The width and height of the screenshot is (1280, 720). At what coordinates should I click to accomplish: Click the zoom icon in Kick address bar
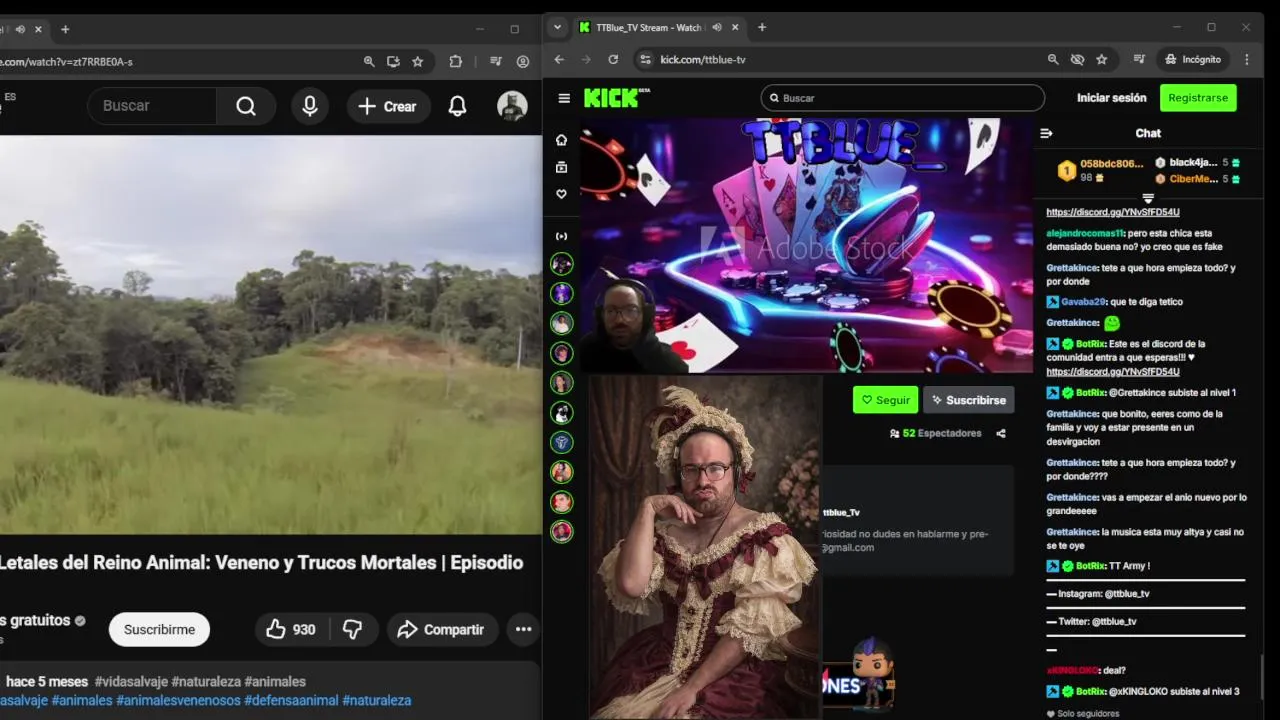coord(1053,60)
